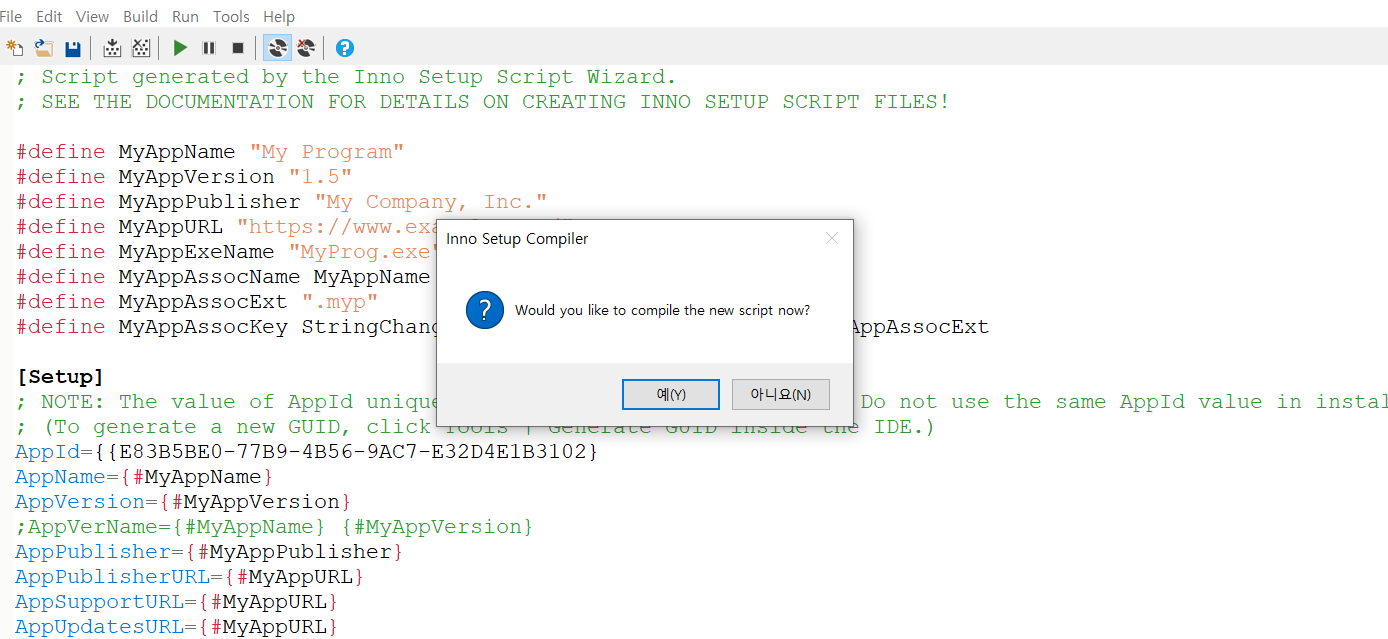Run the script with green play icon
Screen dimensions: 1388x639
tap(180, 48)
